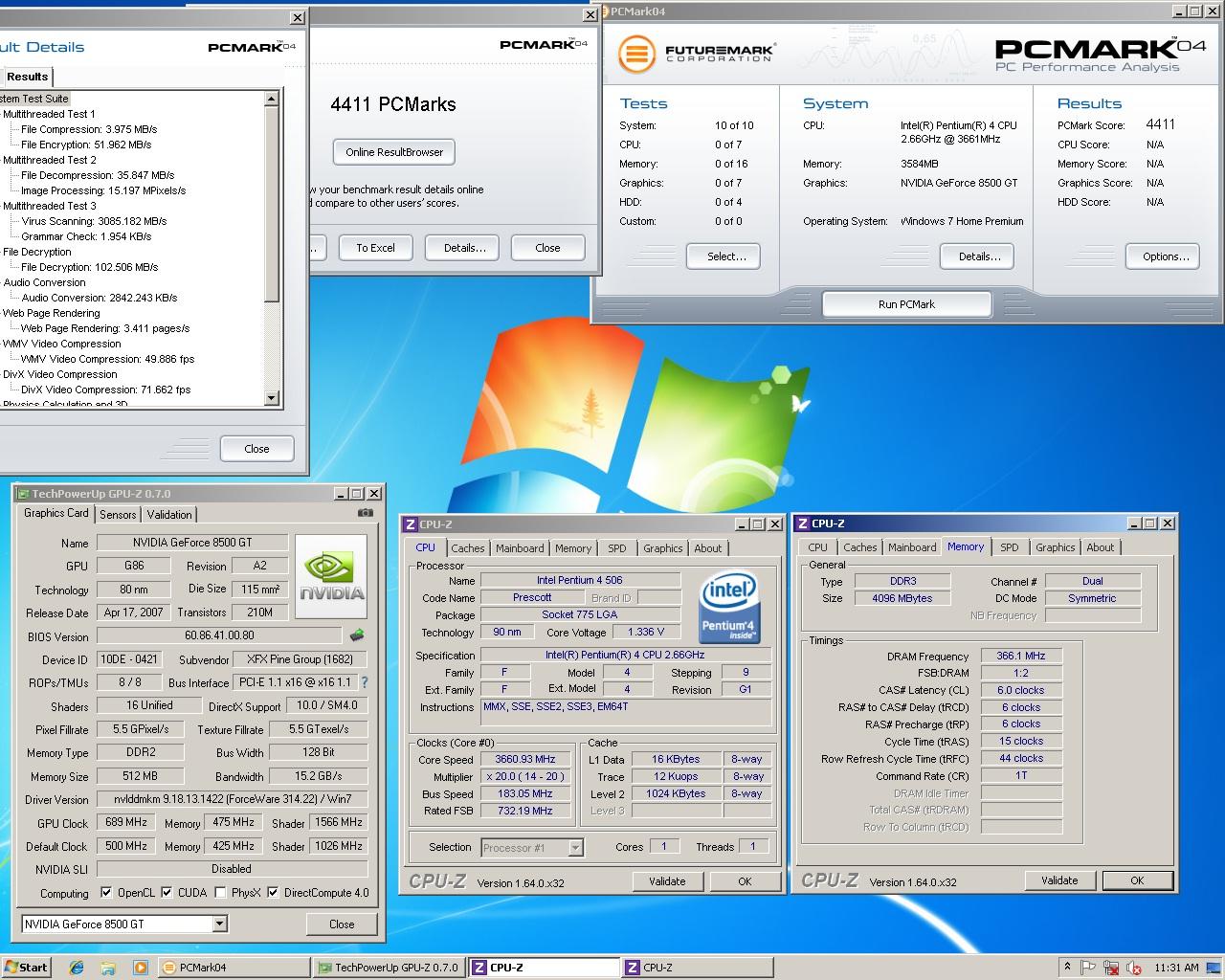Click the Specification Pentium 4 CPU 2.66GHz field

pos(625,655)
